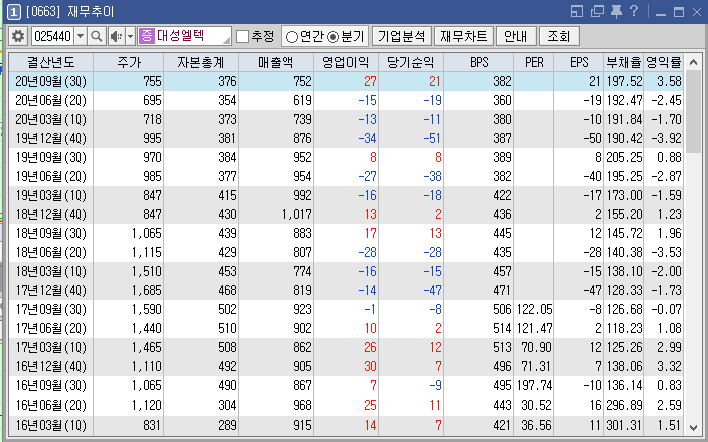The image size is (708, 442).
Task: Select row 16년12월(4Q)
Action: pyautogui.click(x=346, y=366)
